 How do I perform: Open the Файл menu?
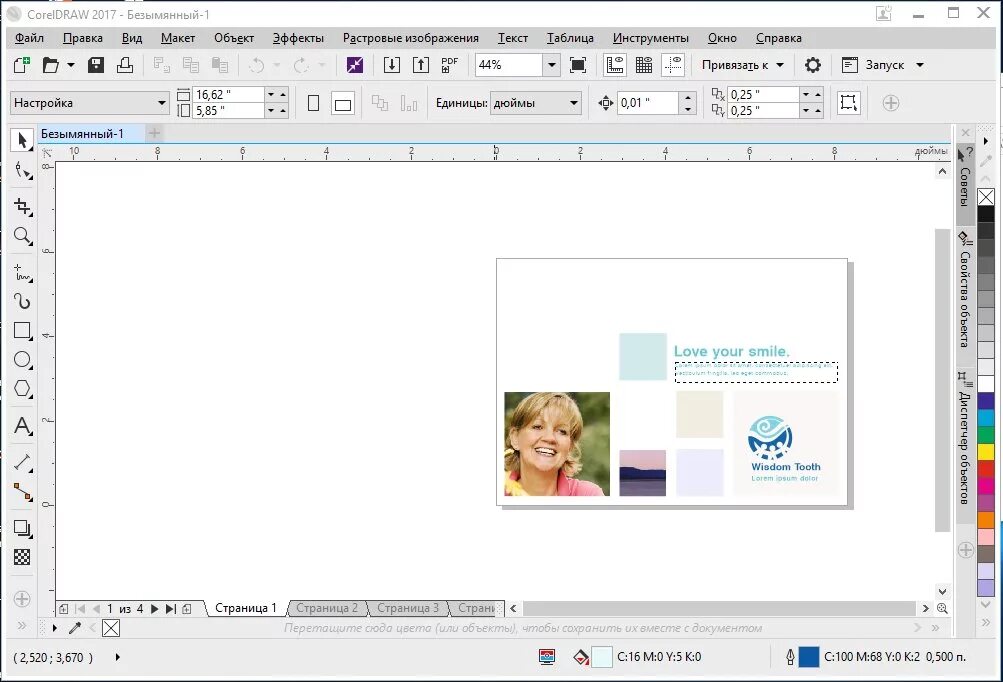(x=29, y=38)
